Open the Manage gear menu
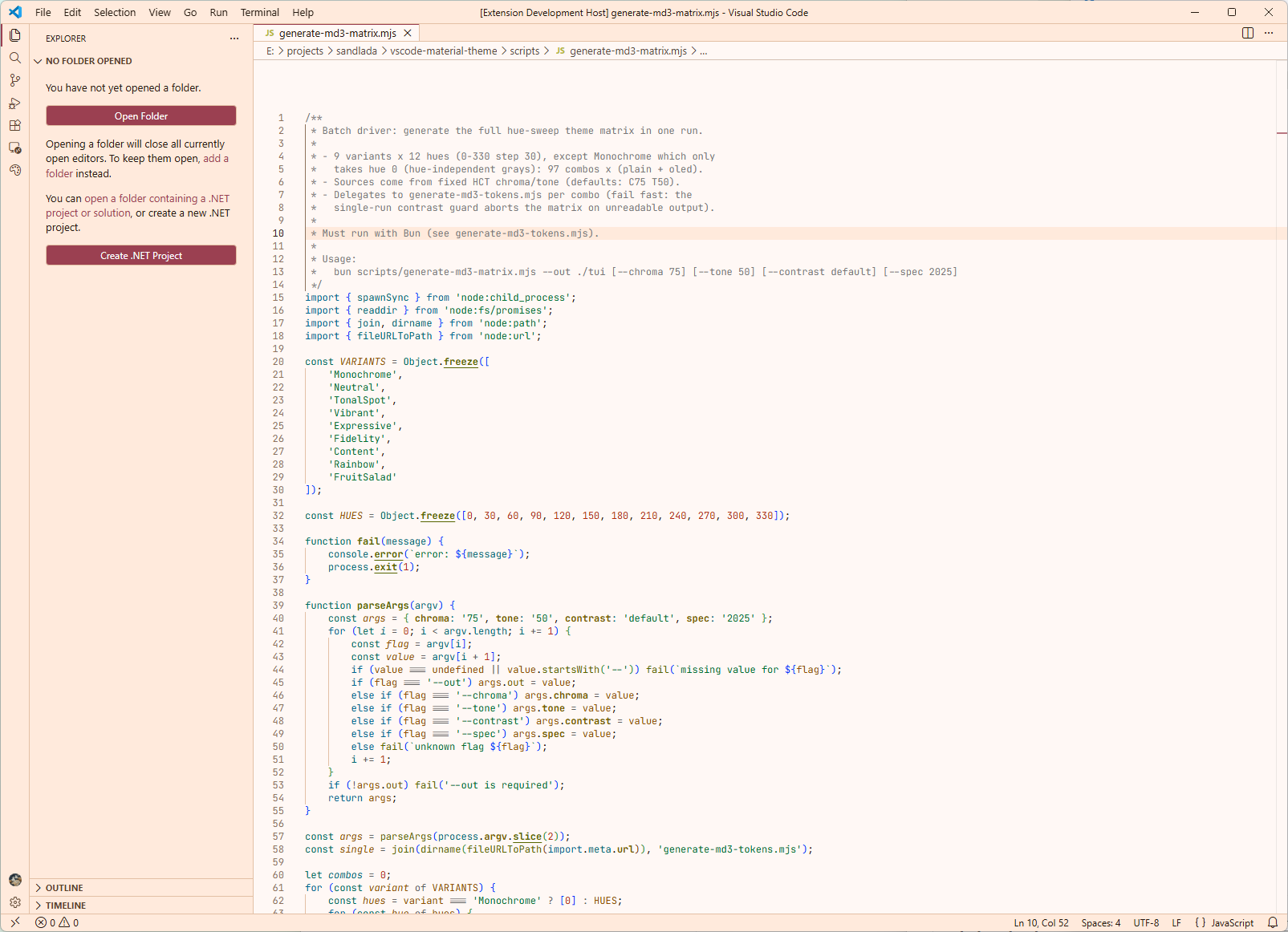Viewport: 1288px width, 932px height. pos(14,902)
